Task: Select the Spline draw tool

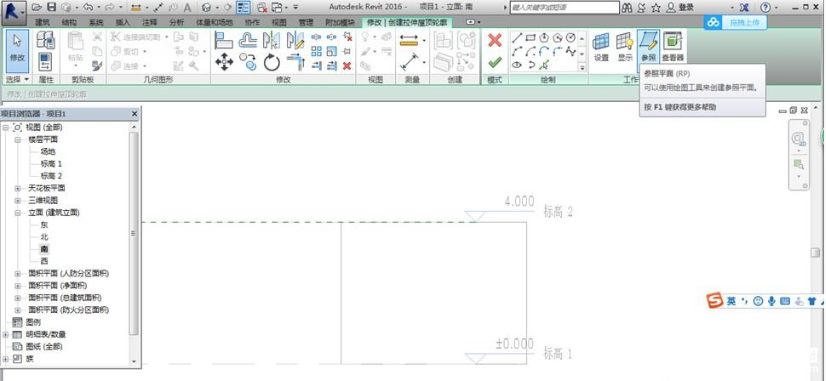Action: (571, 52)
